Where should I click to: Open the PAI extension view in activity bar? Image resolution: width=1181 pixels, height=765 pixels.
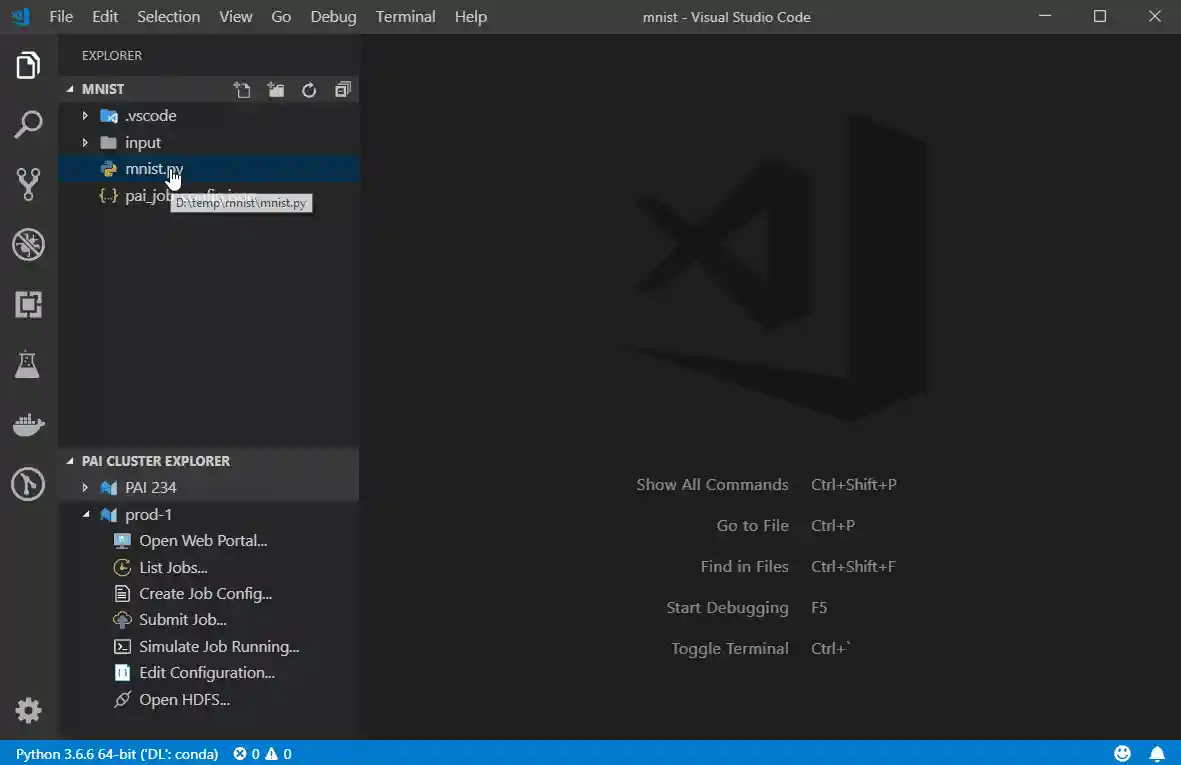tap(28, 484)
